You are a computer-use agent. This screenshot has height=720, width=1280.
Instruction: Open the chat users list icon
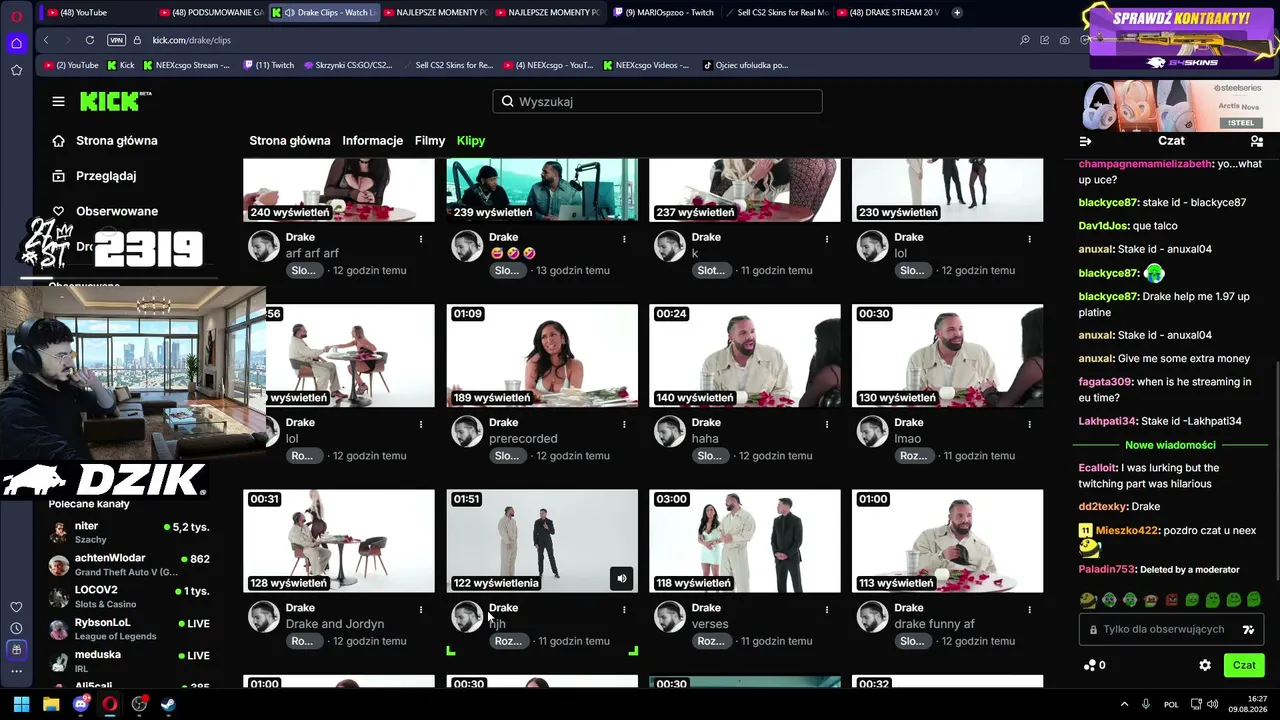point(1257,141)
